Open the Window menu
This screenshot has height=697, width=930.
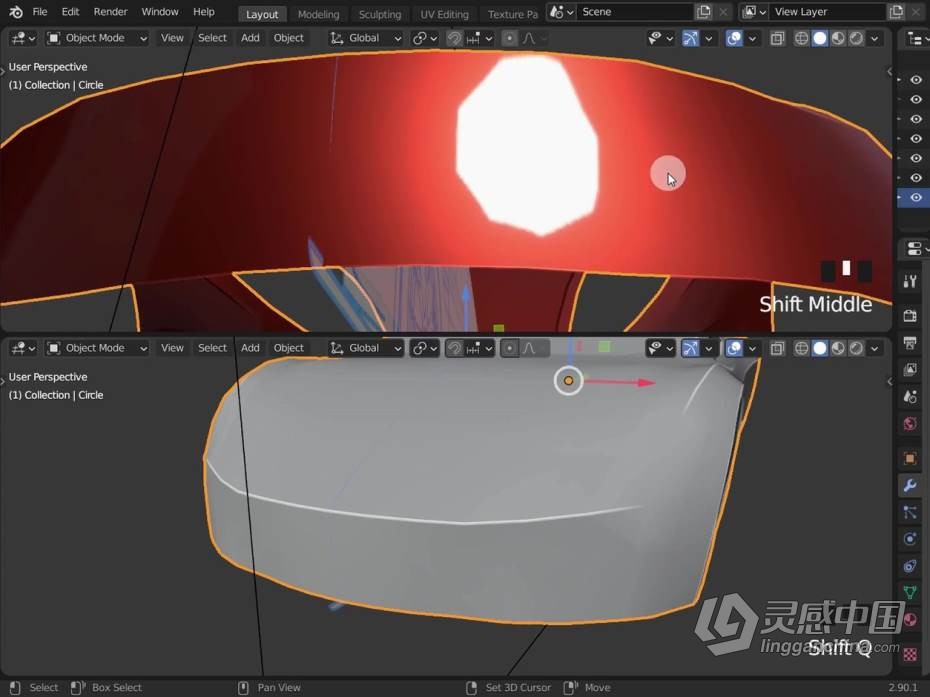click(x=160, y=12)
